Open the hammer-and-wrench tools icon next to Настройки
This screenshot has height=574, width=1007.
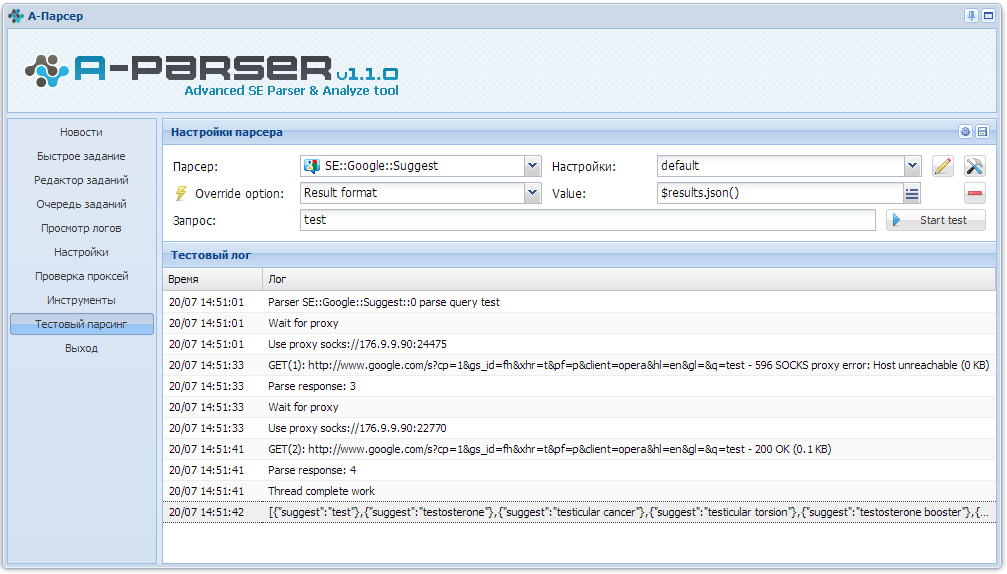click(974, 166)
